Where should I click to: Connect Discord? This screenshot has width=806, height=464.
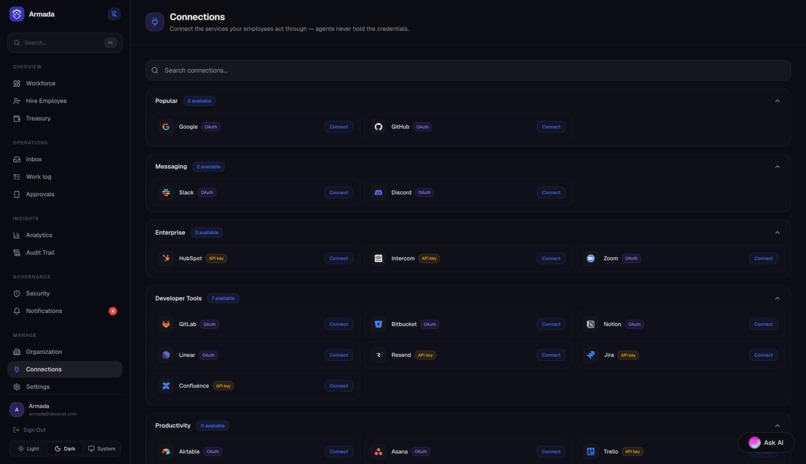coord(551,193)
